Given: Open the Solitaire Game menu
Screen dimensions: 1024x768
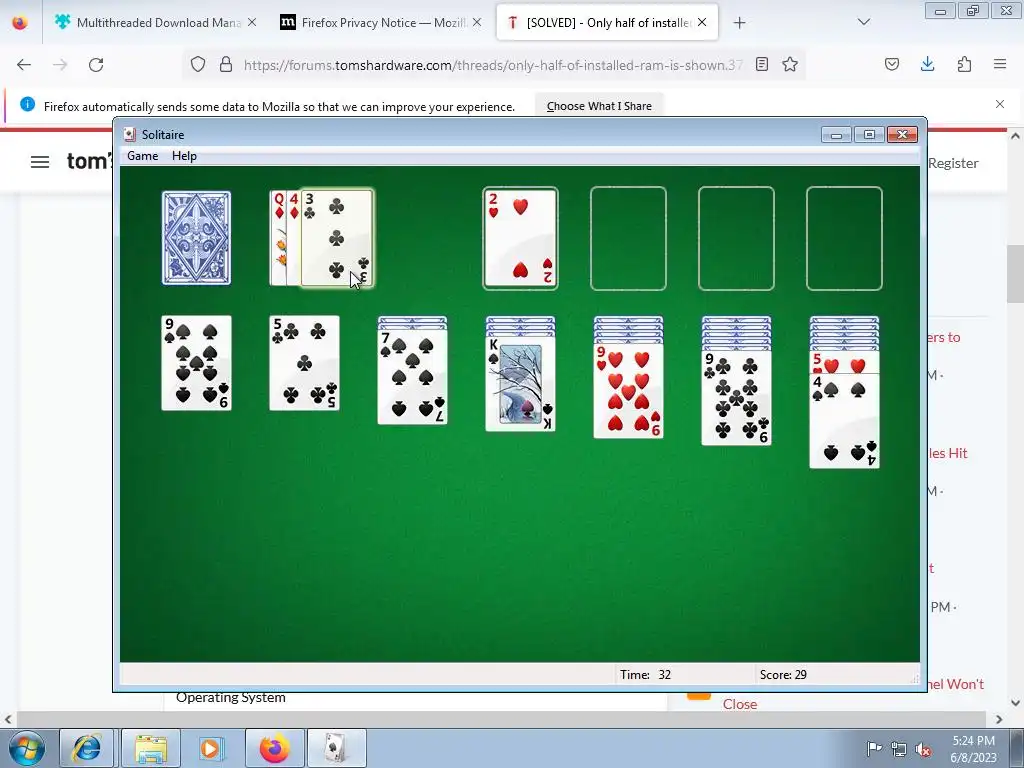Looking at the screenshot, I should pos(142,155).
